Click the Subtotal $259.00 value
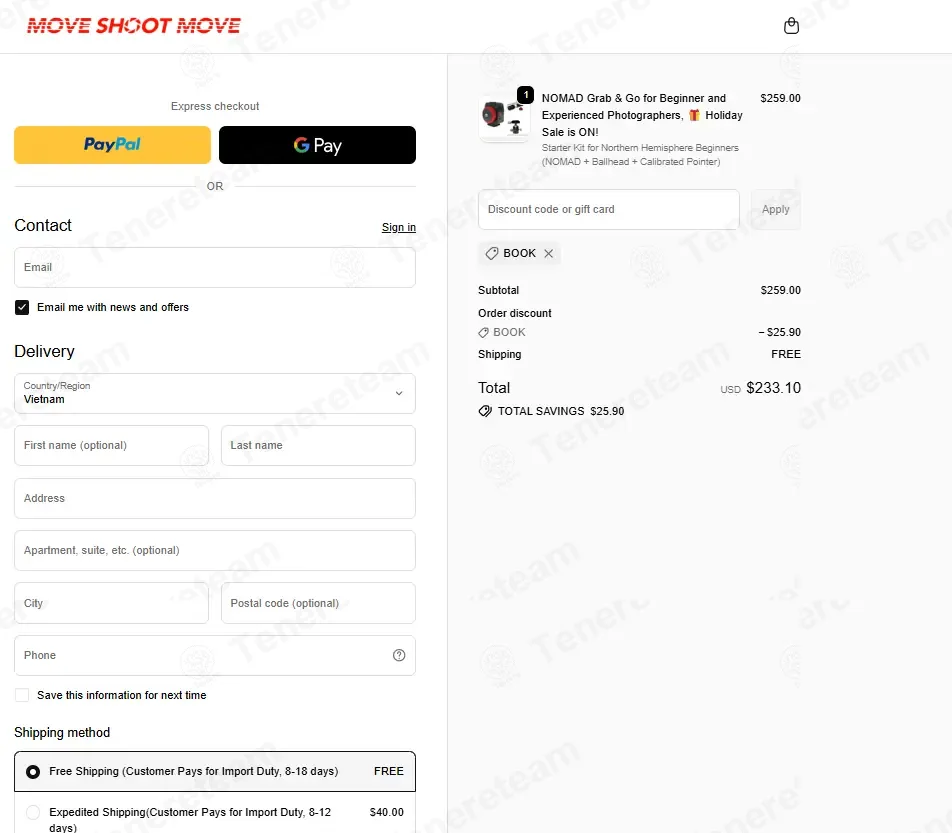Viewport: 952px width, 833px height. pyautogui.click(x=780, y=290)
